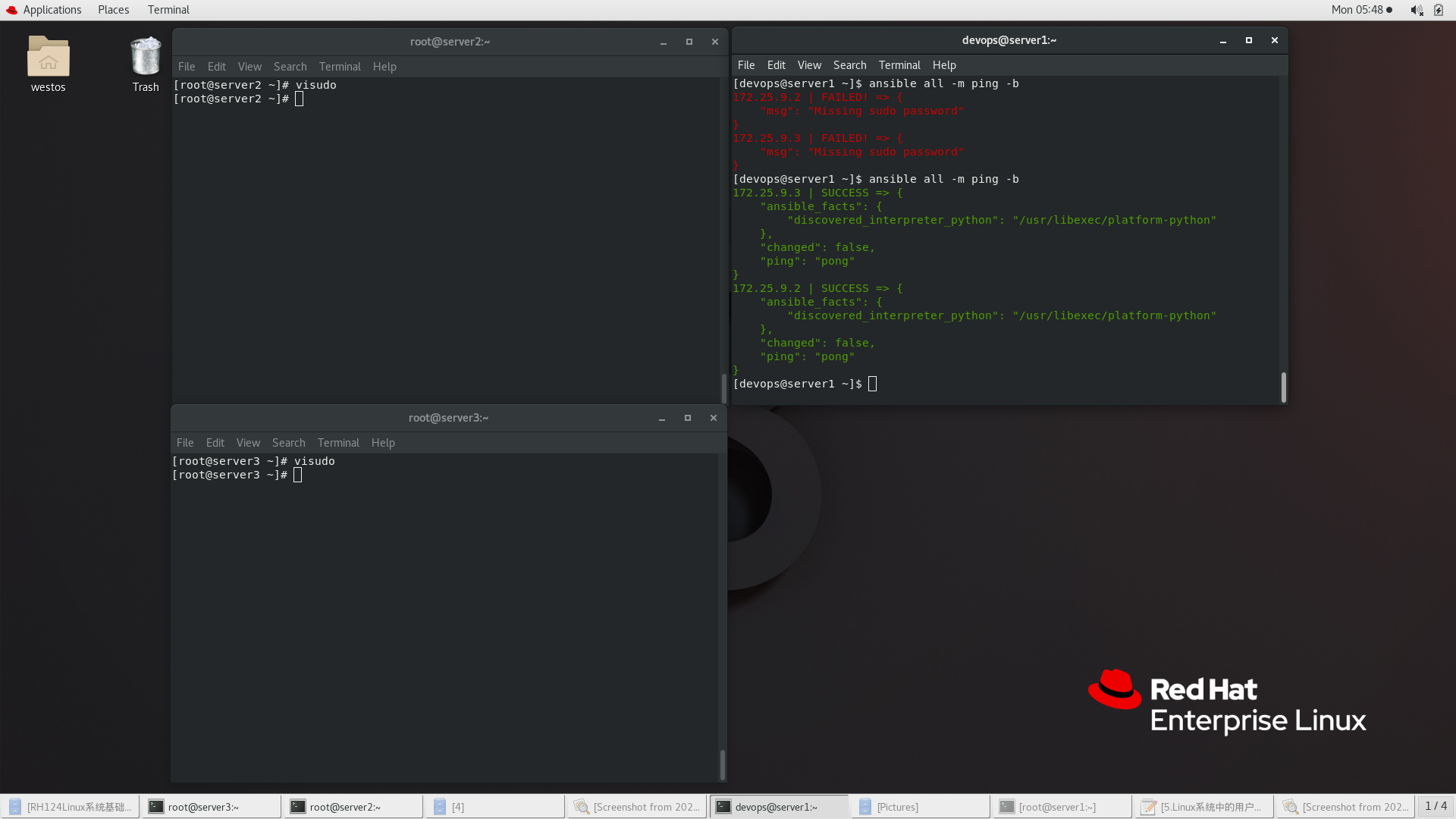Open the westos home folder icon

[48, 58]
